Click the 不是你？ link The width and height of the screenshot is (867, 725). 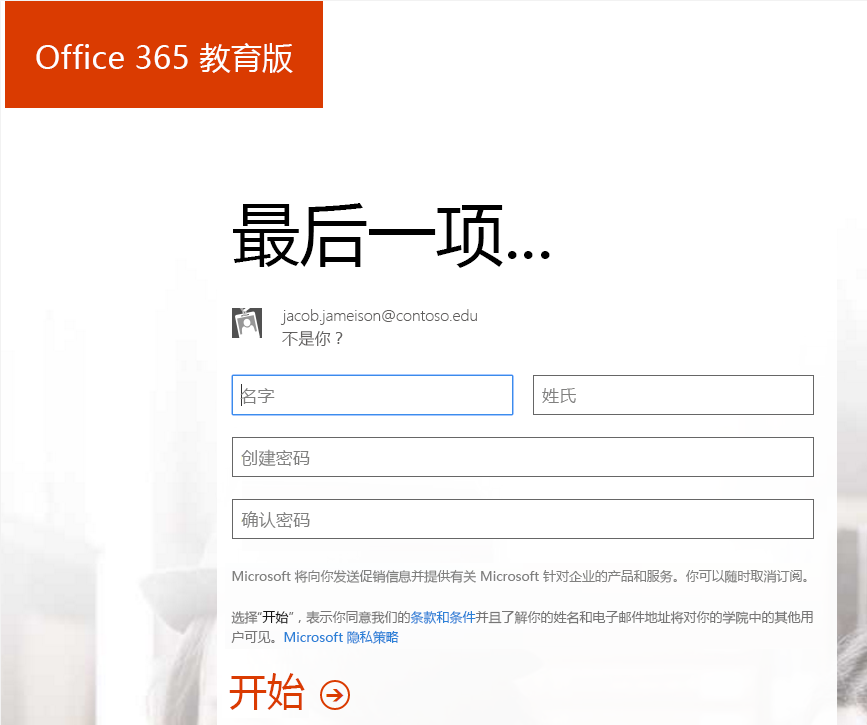[312, 338]
